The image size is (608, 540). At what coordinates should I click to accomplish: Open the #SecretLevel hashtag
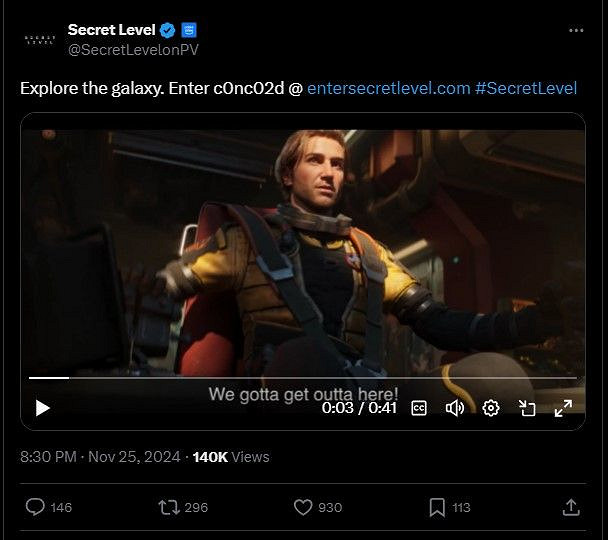coord(526,88)
